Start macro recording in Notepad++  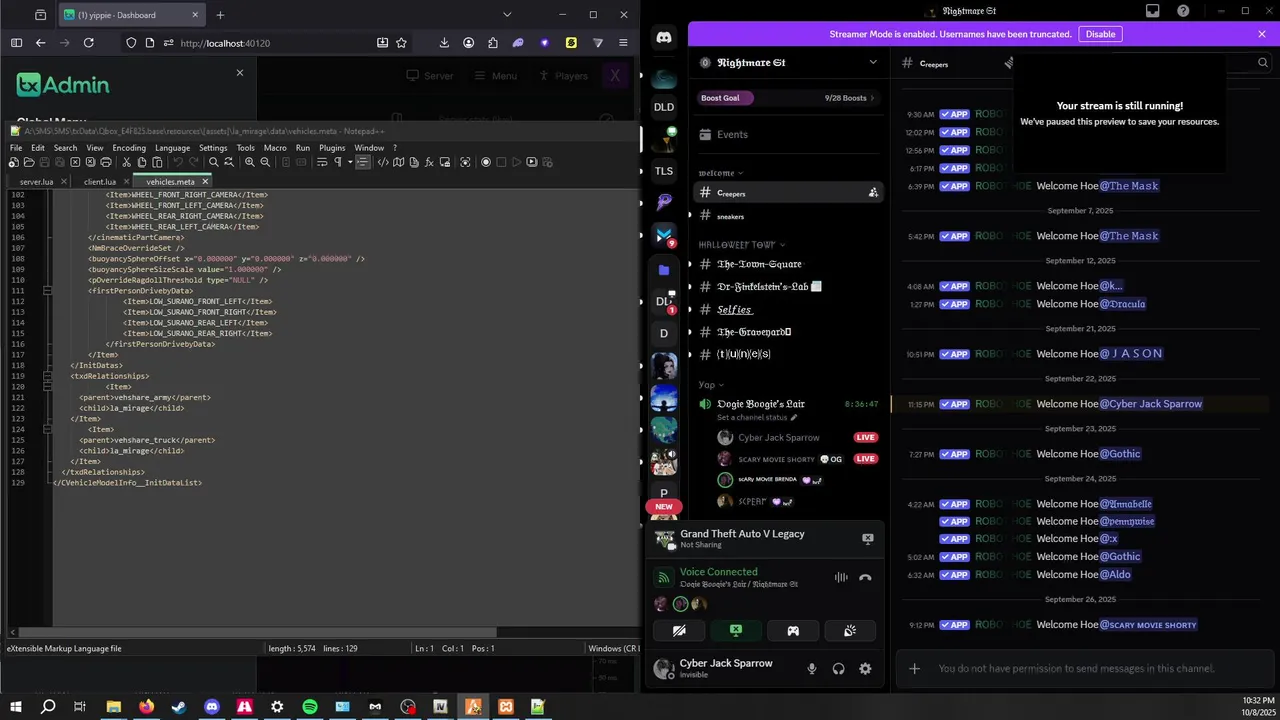coord(486,162)
